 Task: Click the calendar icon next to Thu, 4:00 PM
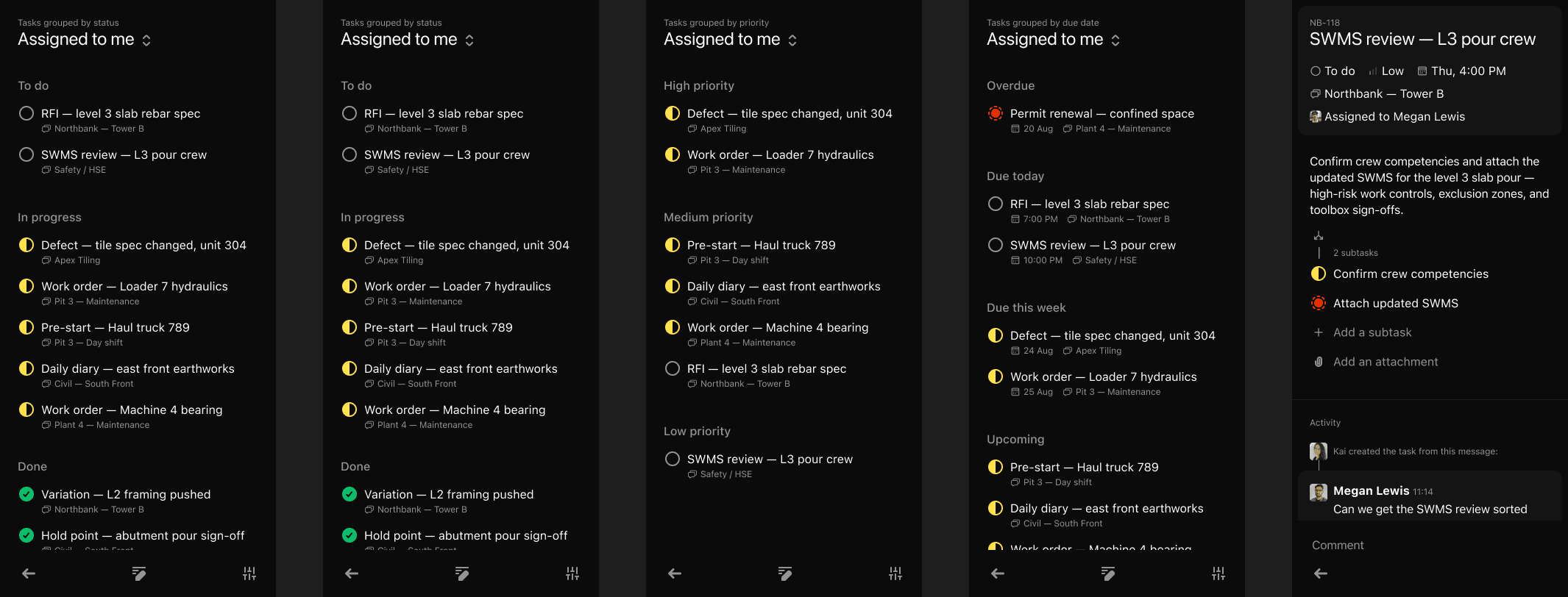(x=1422, y=71)
